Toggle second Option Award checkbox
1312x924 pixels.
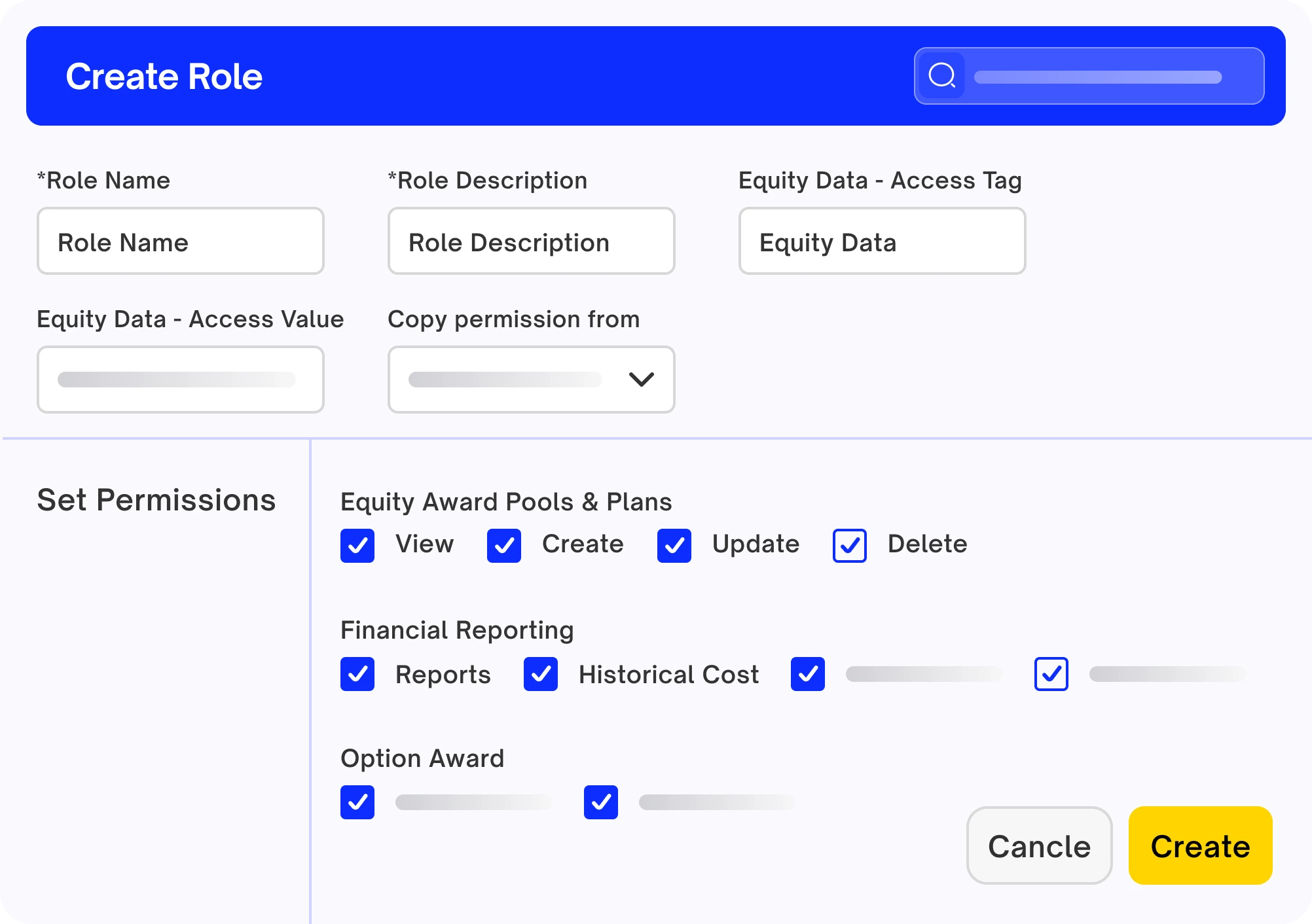(x=601, y=802)
